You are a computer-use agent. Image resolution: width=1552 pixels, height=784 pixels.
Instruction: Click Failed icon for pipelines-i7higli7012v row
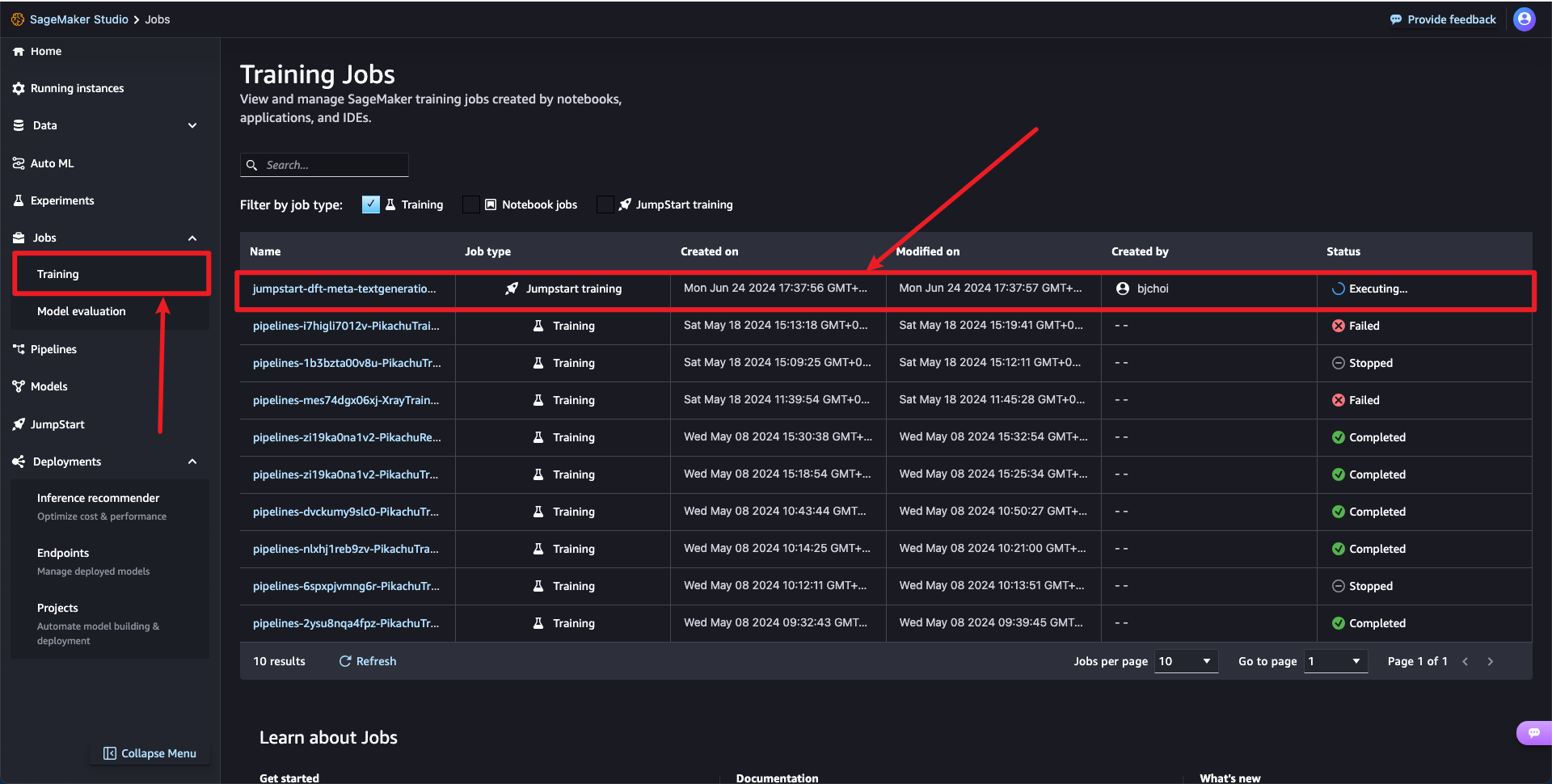click(x=1339, y=326)
